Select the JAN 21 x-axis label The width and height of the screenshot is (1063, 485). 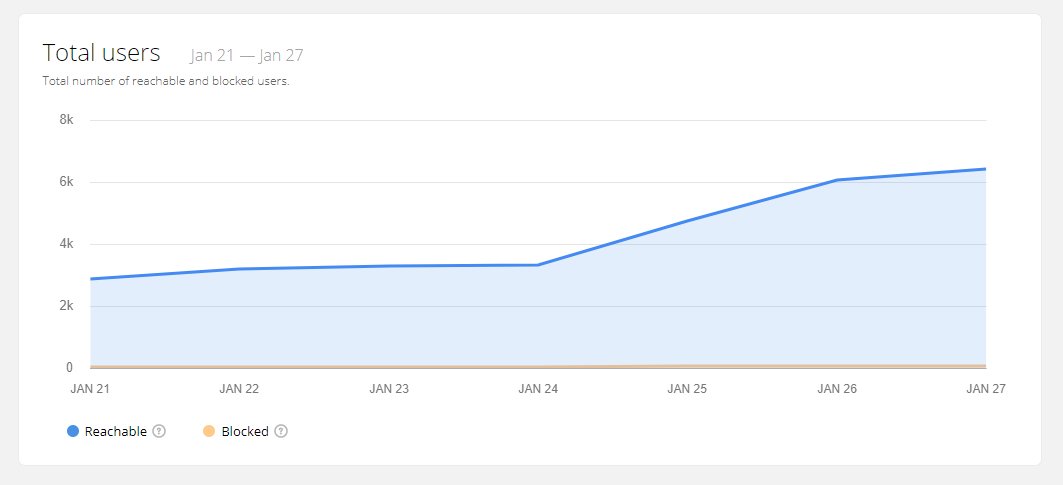[89, 387]
